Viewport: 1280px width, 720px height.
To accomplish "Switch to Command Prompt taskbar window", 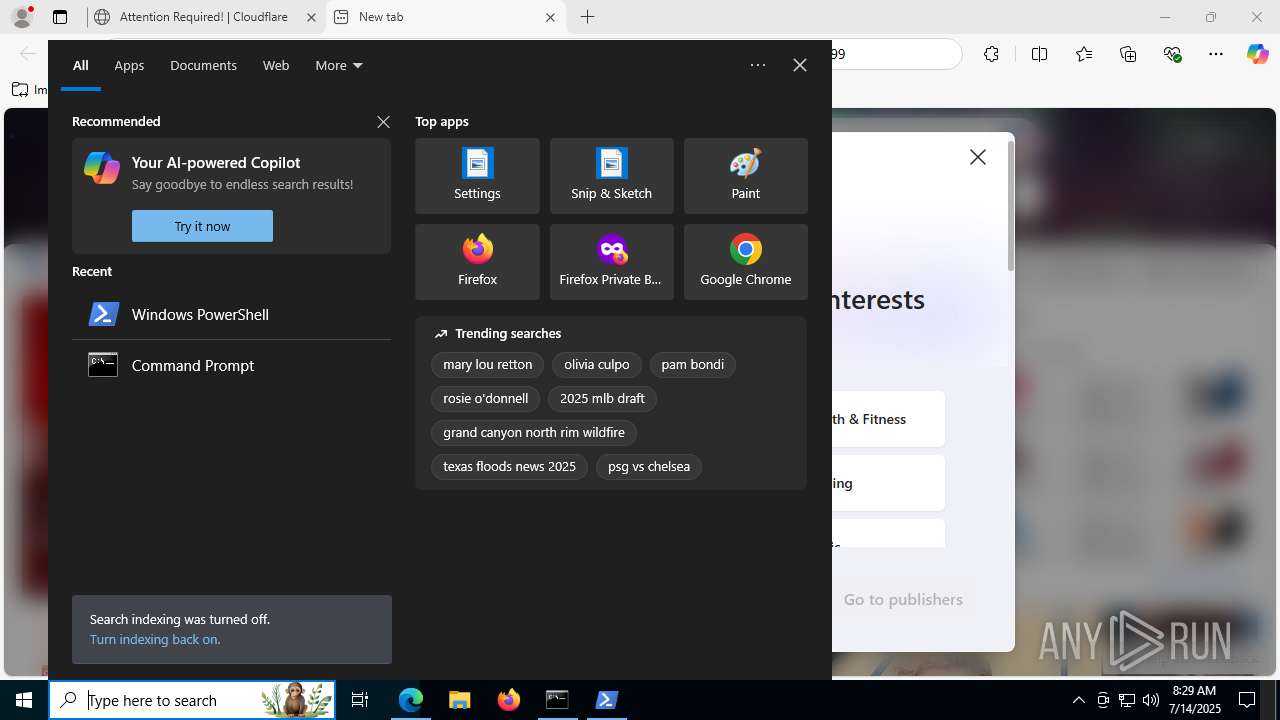I will pos(557,700).
